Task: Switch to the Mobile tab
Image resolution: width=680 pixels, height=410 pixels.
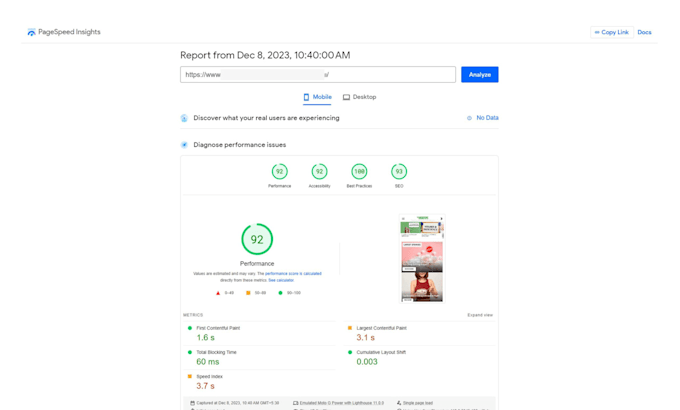Action: [x=317, y=97]
